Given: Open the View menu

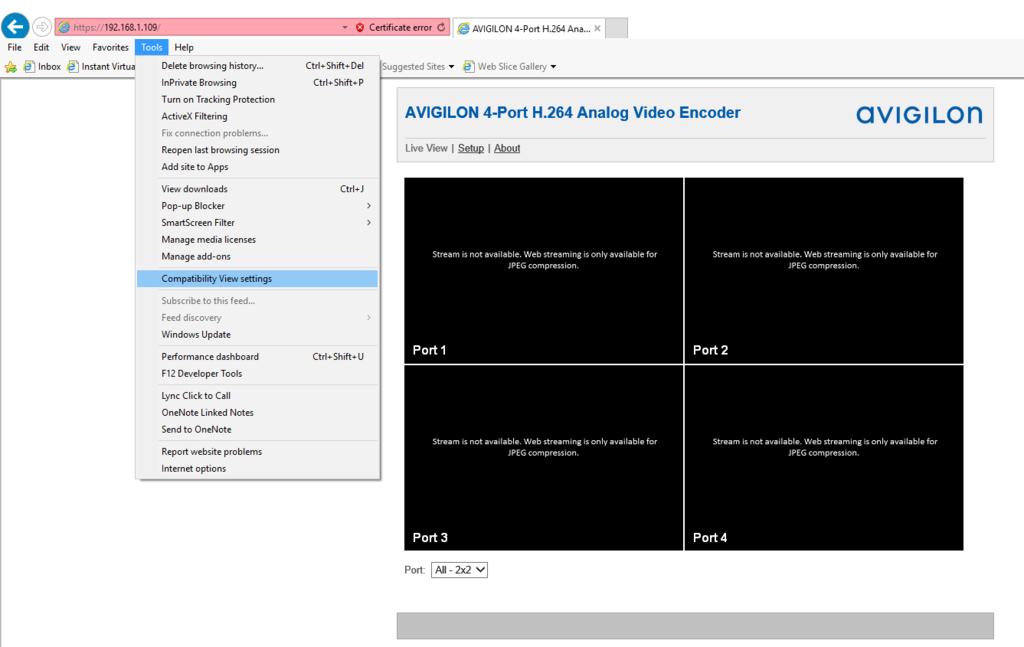Looking at the screenshot, I should point(71,47).
